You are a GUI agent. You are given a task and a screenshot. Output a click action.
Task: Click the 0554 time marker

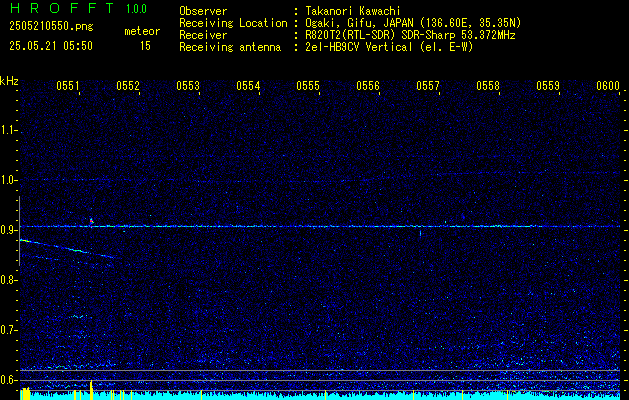[248, 85]
